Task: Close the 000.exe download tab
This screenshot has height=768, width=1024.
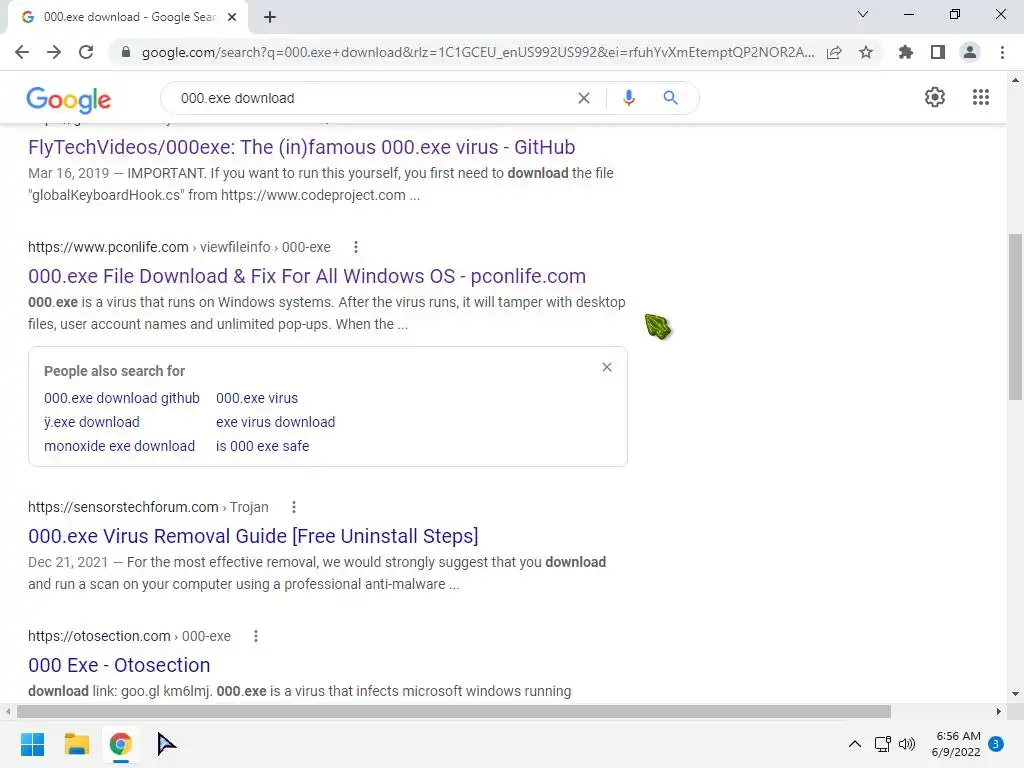Action: [232, 17]
